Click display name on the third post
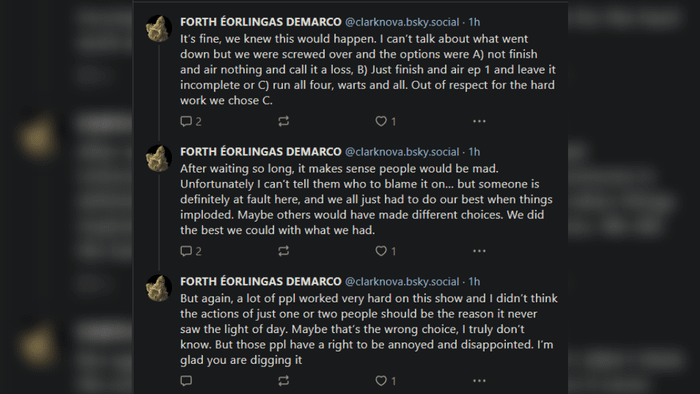 (x=261, y=282)
